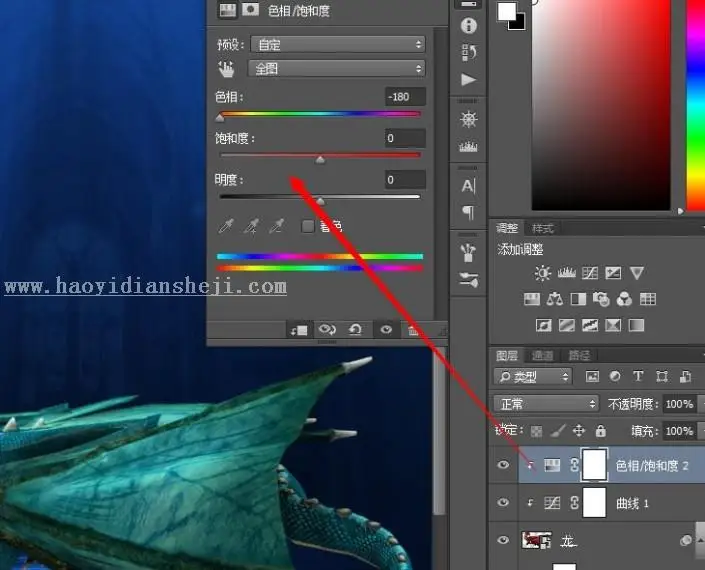
Task: Add a Threshold adjustment
Action: (590, 325)
